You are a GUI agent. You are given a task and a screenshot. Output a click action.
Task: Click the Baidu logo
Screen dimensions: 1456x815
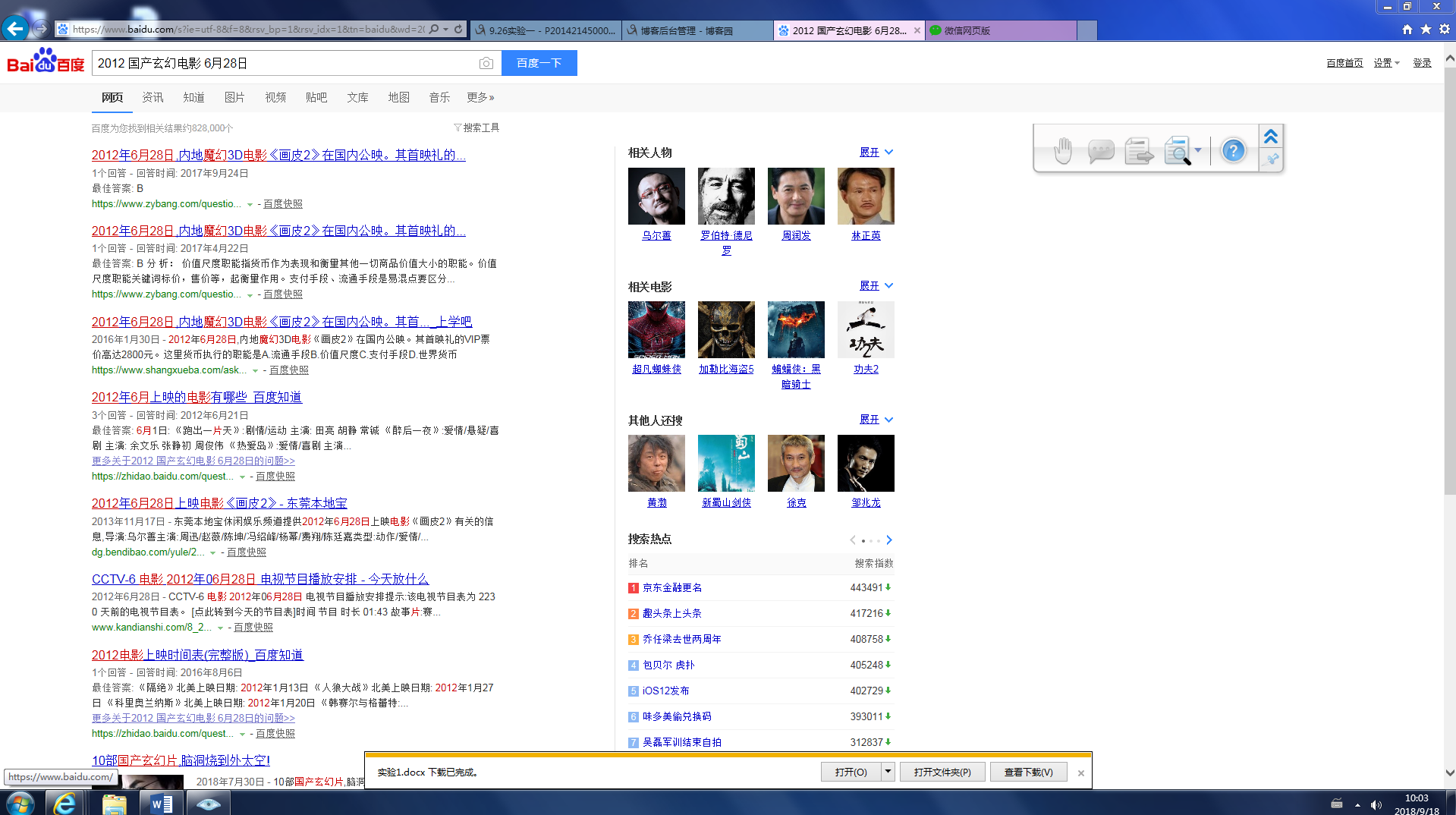pyautogui.click(x=46, y=61)
